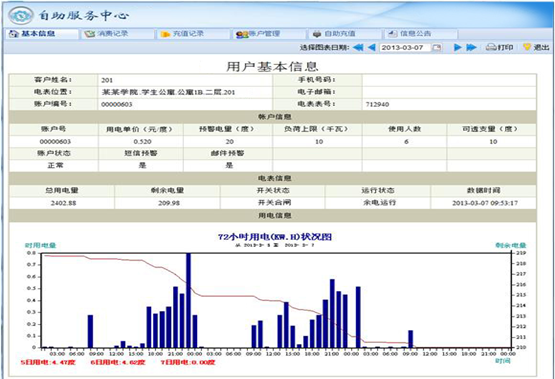Click the 消费记录 tab icon
Viewport: 555px width, 379px height.
[x=89, y=34]
